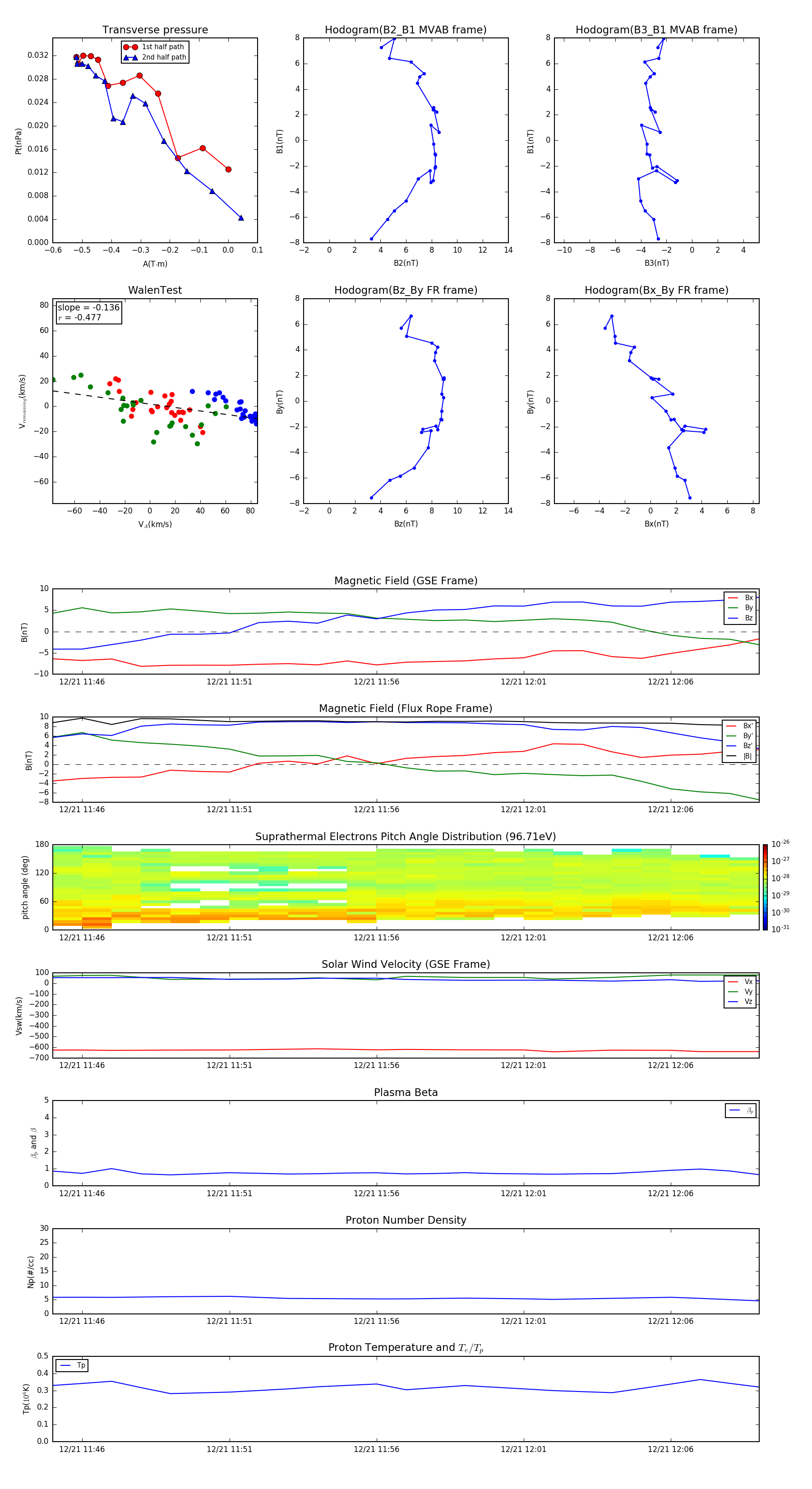Click the 'Proton Number Density' title
The width and height of the screenshot is (812, 1489).
pyautogui.click(x=406, y=1220)
